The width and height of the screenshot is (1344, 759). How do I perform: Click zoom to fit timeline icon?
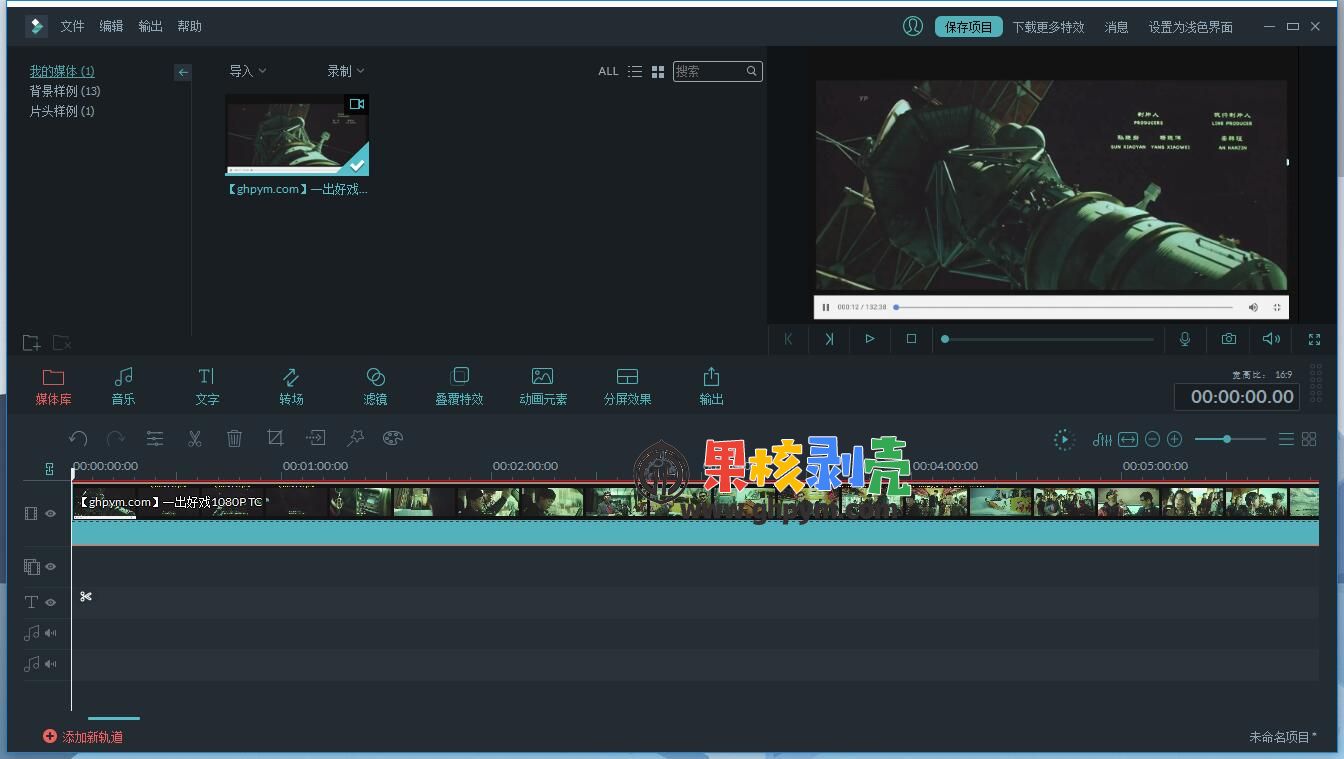1128,439
